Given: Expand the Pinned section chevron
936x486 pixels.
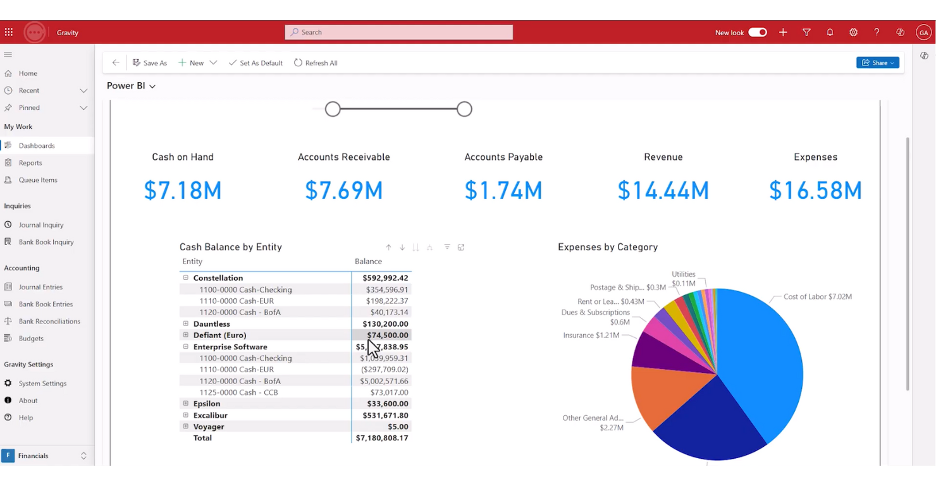Looking at the screenshot, I should click(x=84, y=108).
